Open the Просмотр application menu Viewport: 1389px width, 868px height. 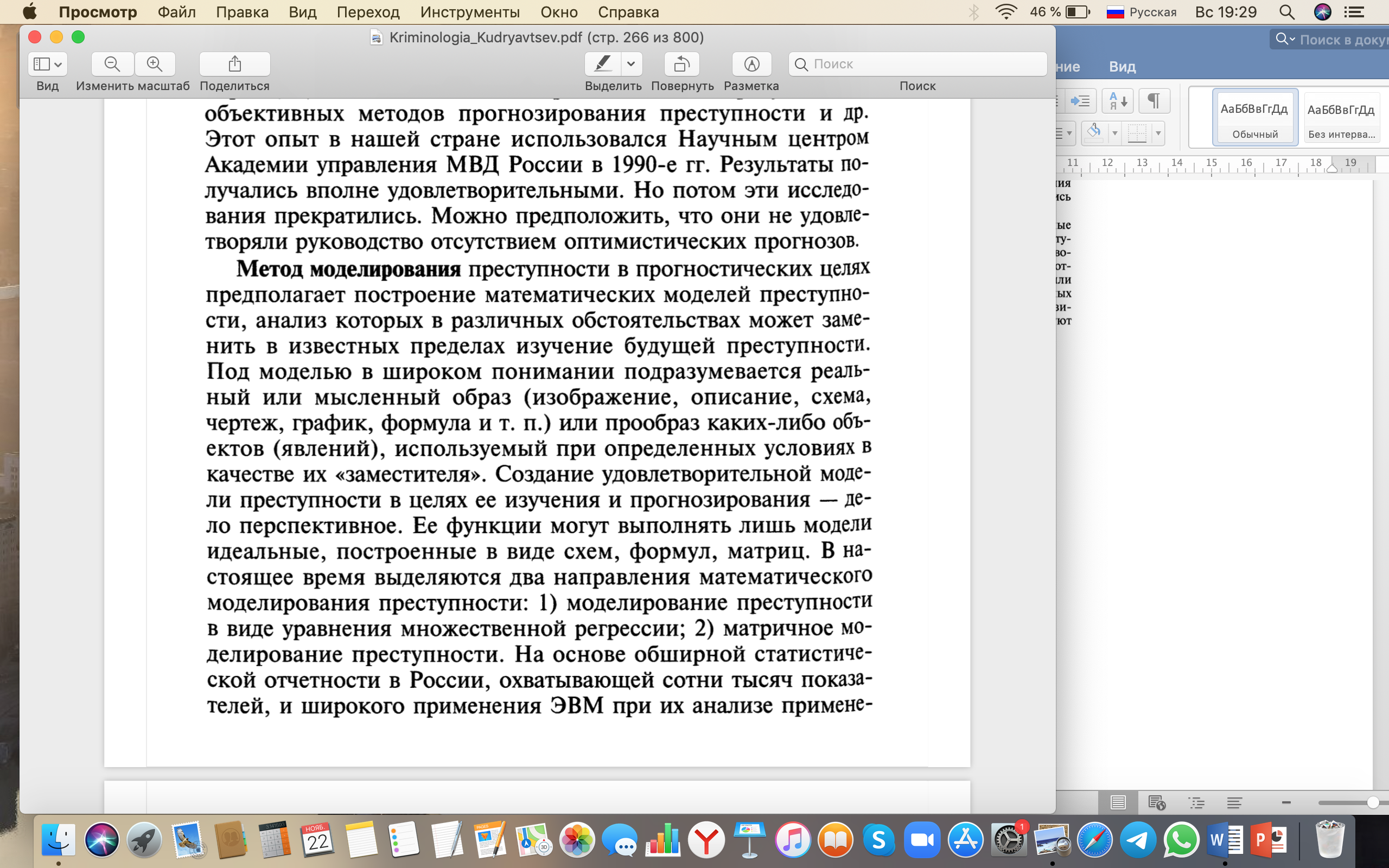click(x=98, y=12)
